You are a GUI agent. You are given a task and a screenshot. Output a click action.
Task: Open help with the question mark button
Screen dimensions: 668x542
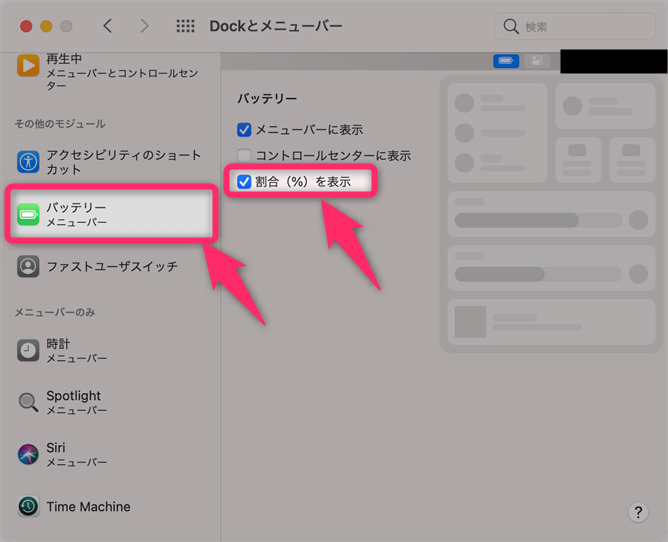[x=638, y=513]
